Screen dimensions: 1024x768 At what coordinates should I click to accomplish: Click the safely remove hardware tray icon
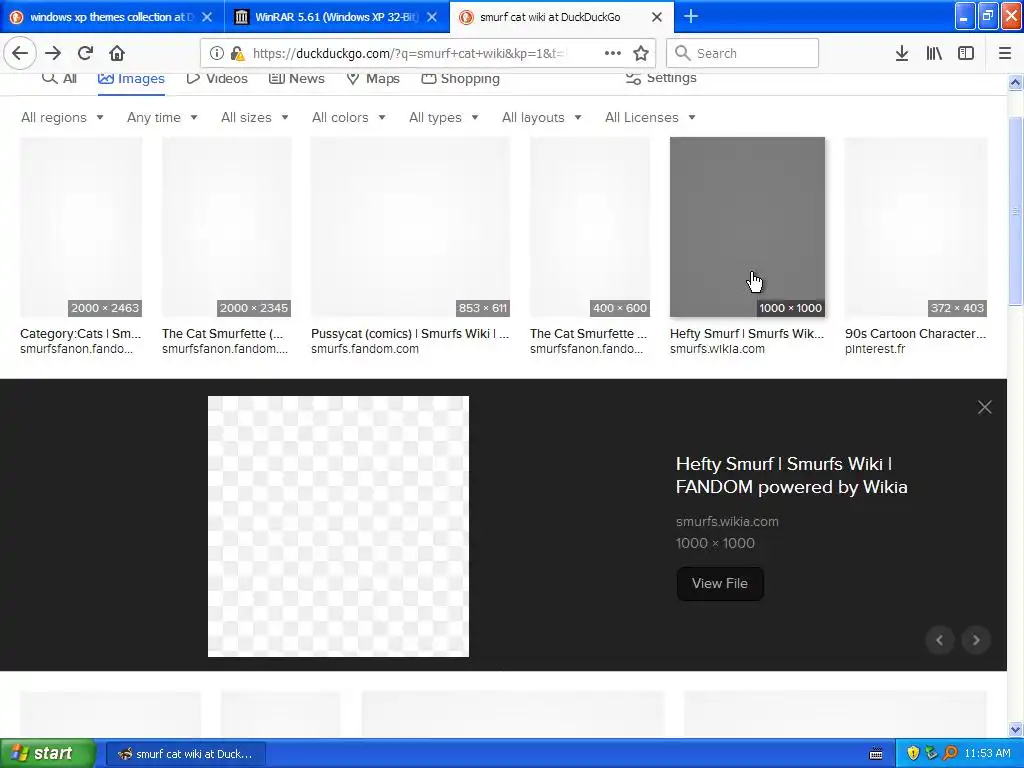coord(931,754)
